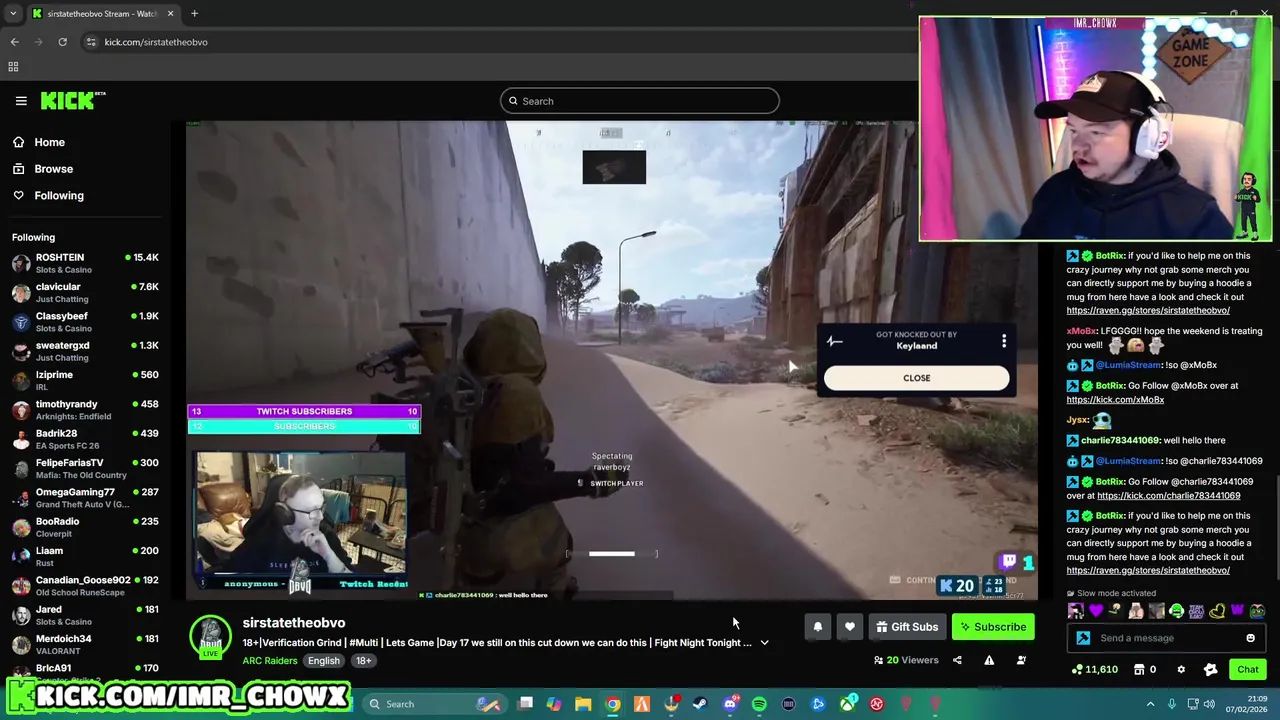
Task: Open the browser apps grid shortcut
Action: point(13,67)
